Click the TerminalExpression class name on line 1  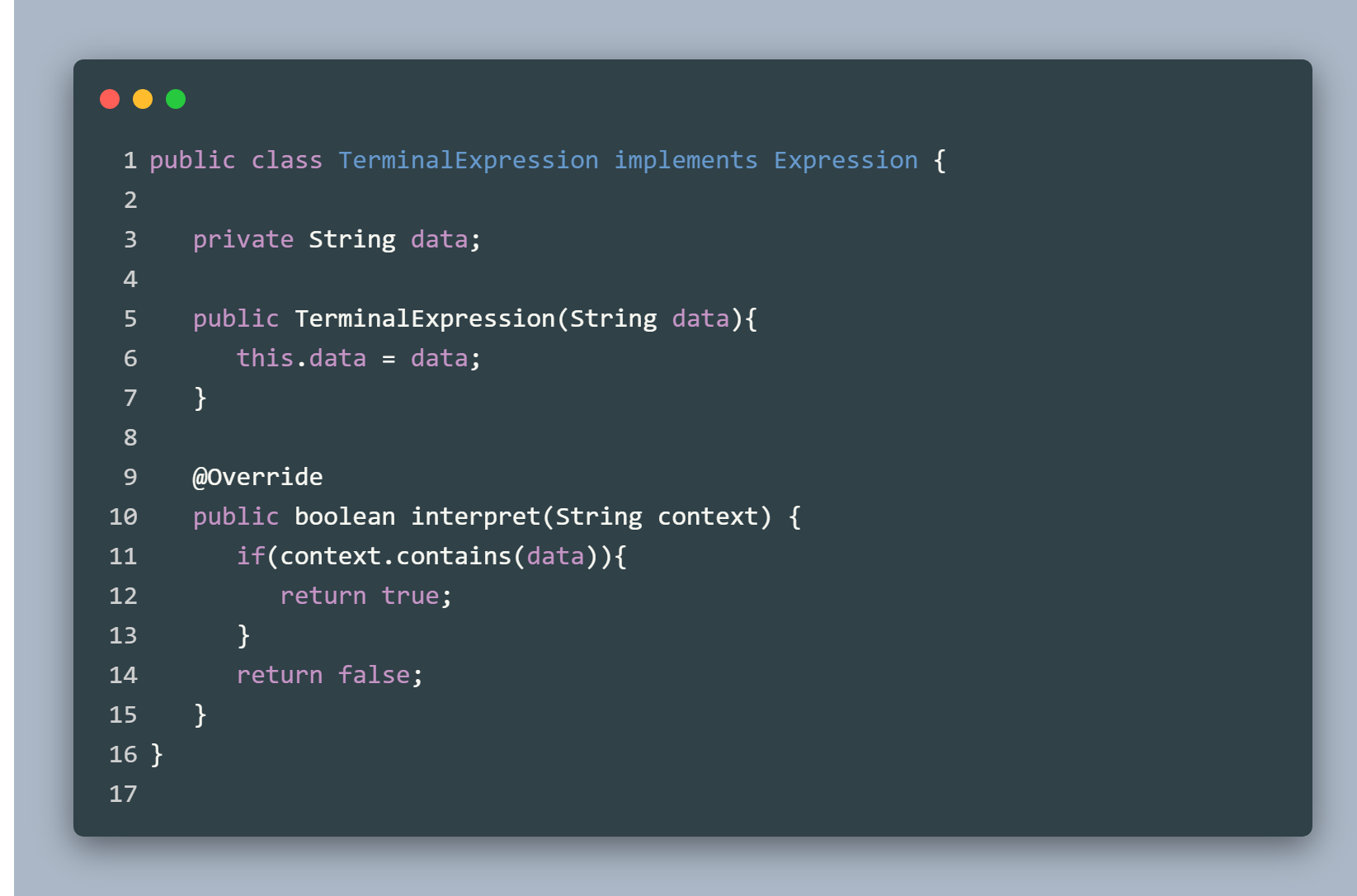point(469,160)
